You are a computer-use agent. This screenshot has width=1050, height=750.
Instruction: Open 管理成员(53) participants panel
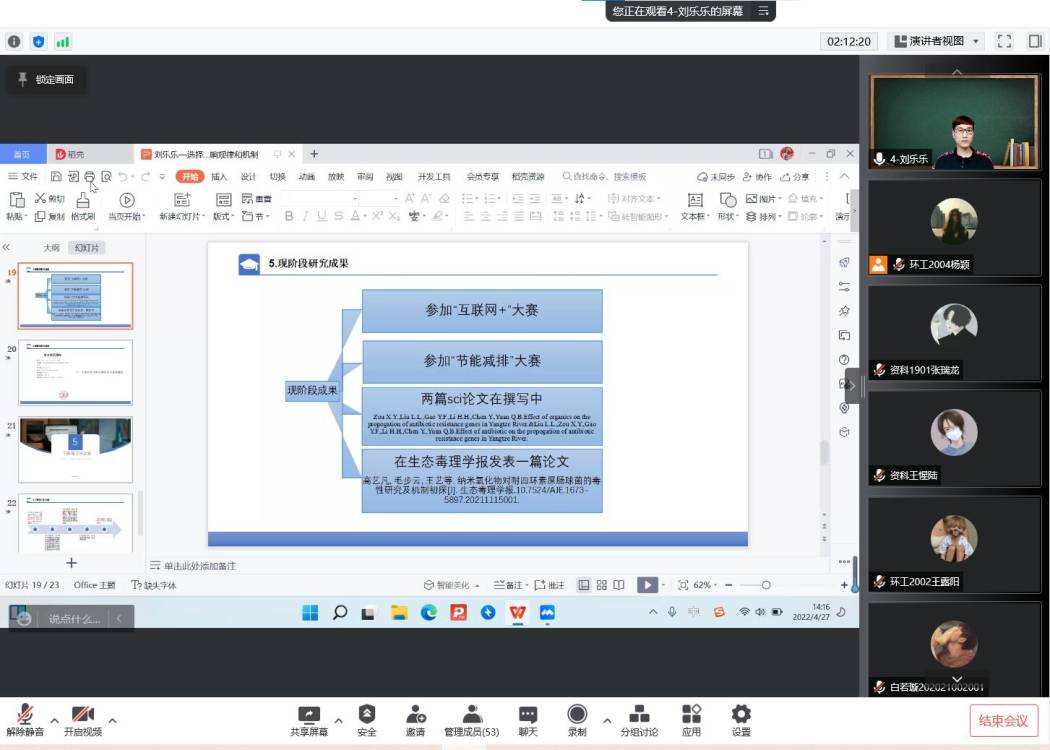[472, 720]
